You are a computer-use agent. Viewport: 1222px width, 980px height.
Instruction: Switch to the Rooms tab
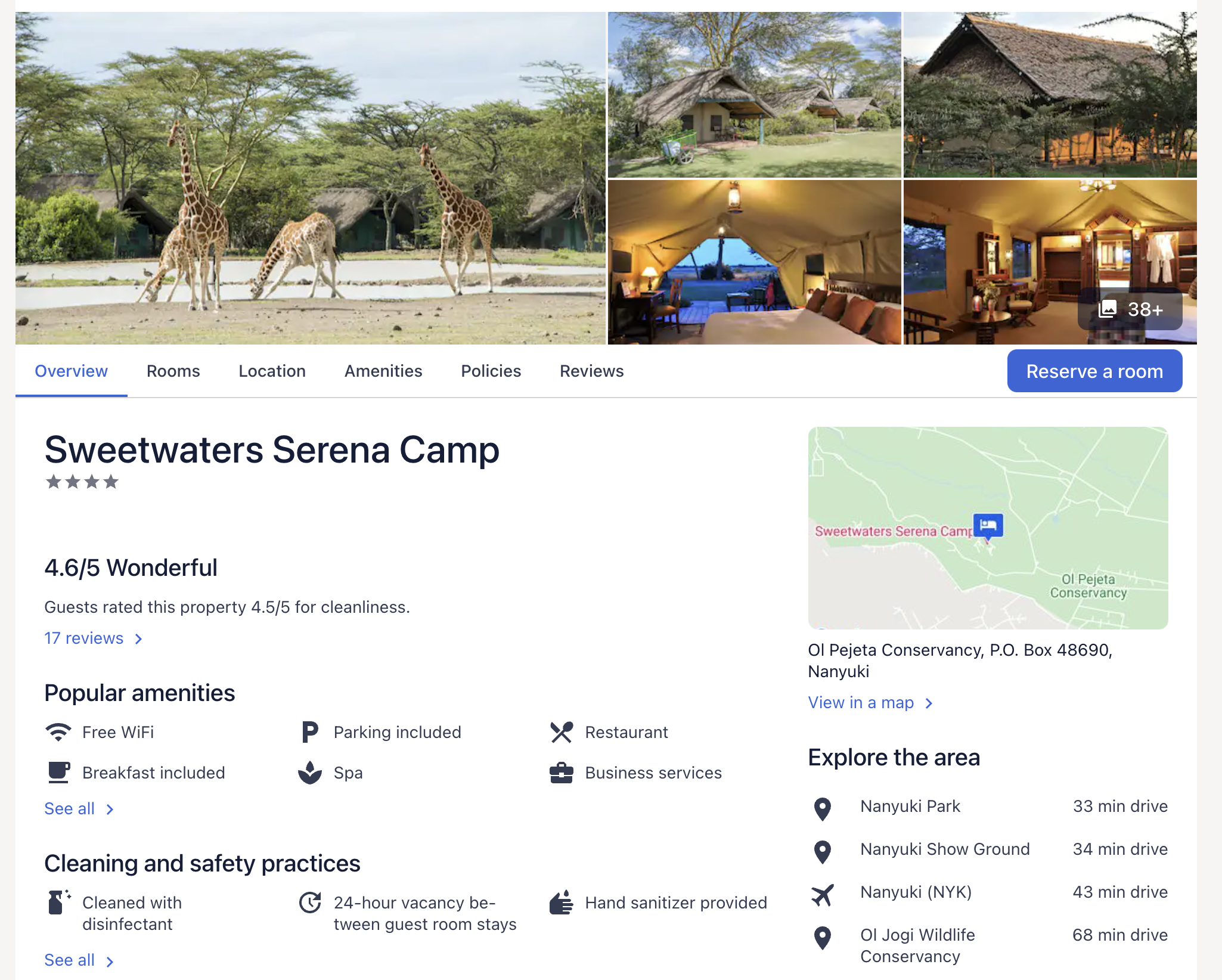(x=173, y=371)
